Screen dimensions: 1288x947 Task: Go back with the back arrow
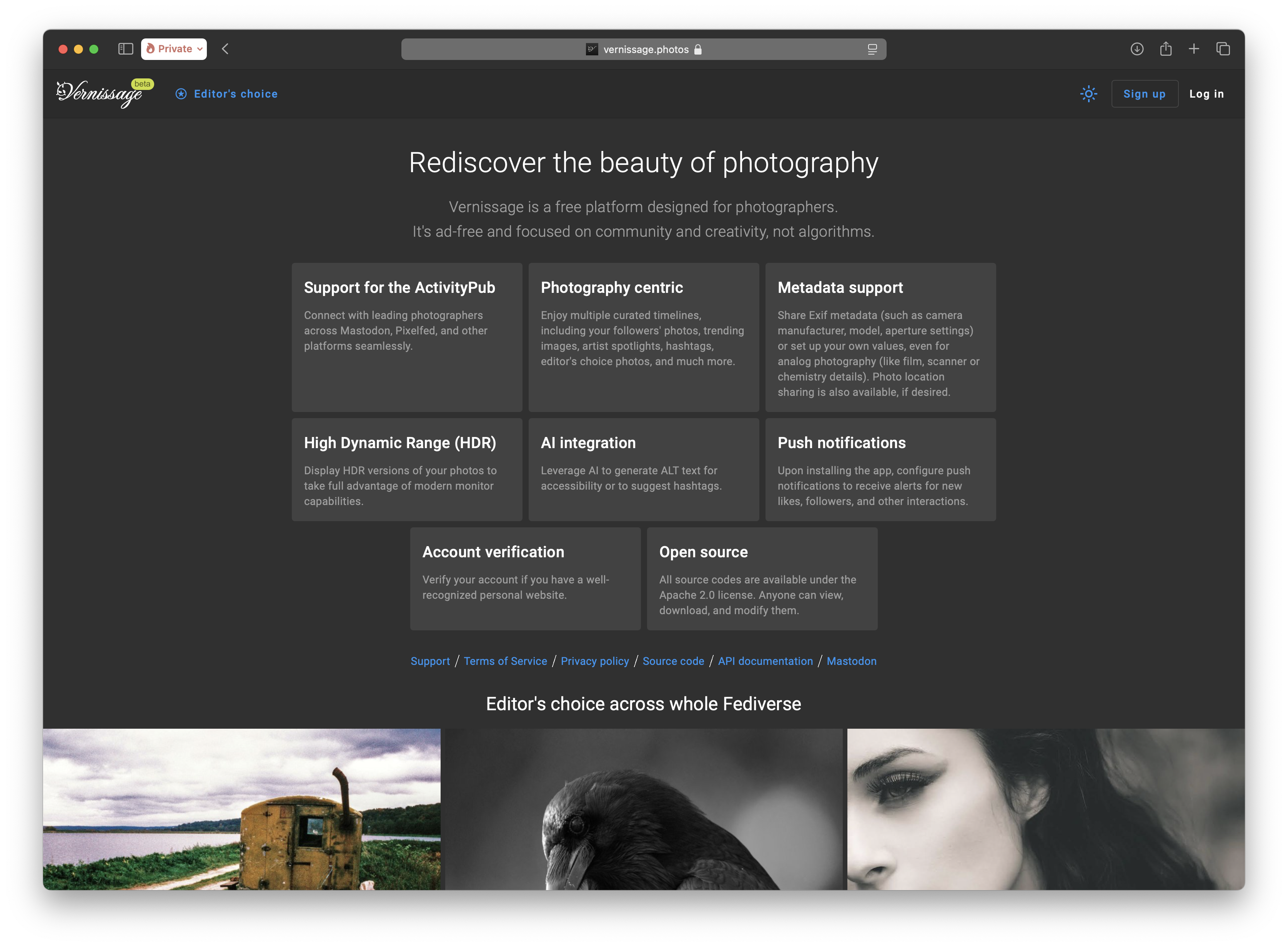point(225,49)
